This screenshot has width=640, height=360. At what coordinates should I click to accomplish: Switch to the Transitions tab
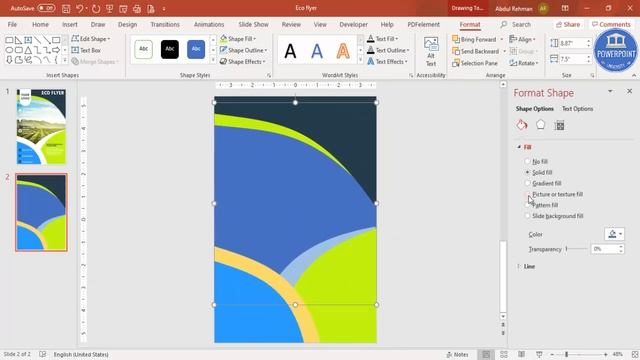[165, 24]
